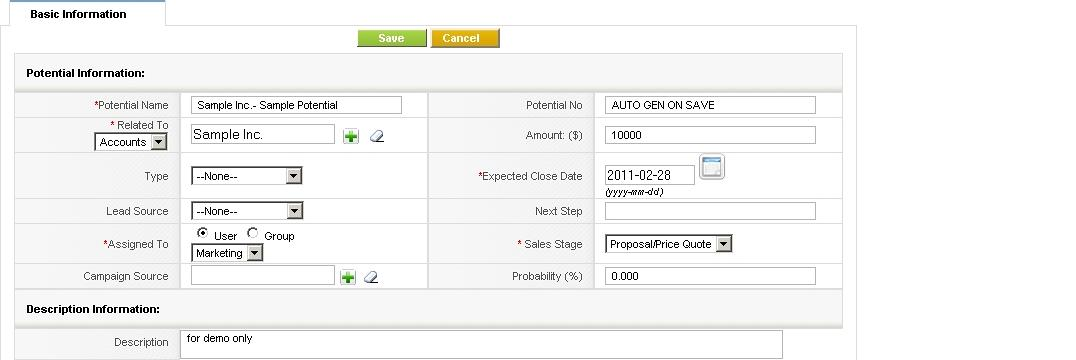Screen dimensions: 1076x360
Task: Click the Type label
Action: (x=156, y=176)
